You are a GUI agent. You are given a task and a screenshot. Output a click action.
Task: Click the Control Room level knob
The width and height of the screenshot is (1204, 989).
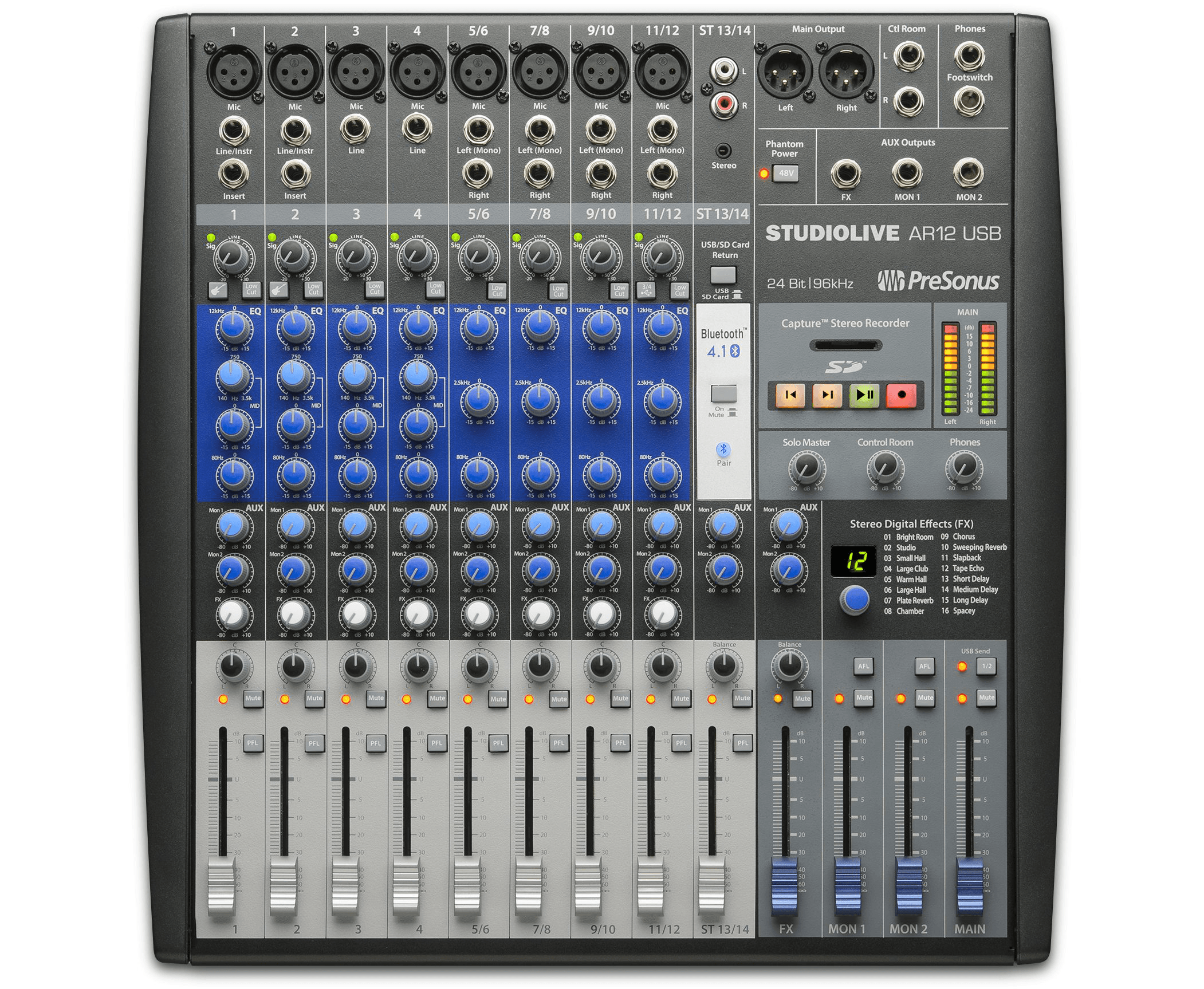[885, 468]
